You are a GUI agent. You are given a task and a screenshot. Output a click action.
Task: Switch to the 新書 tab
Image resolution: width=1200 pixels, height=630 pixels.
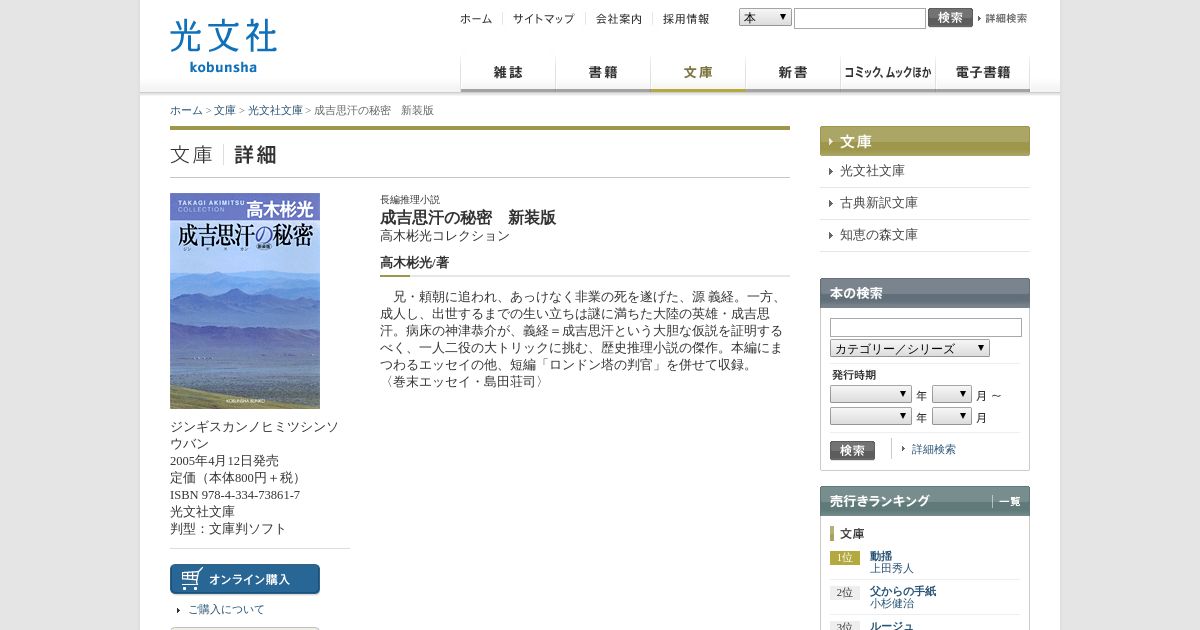pyautogui.click(x=793, y=74)
